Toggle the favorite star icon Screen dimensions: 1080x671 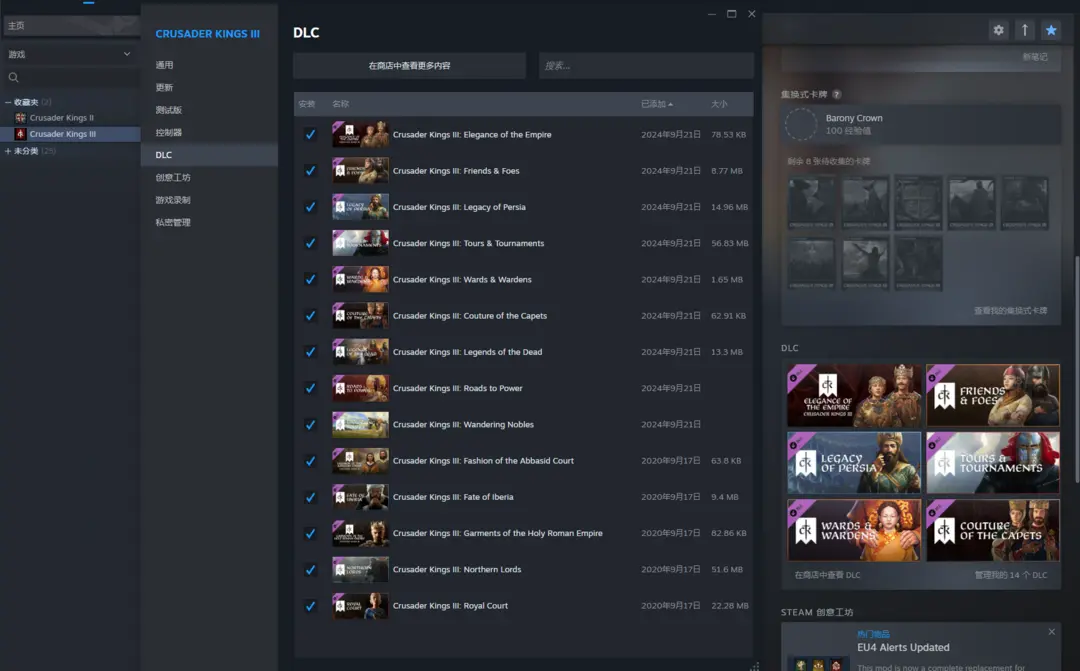pyautogui.click(x=1050, y=30)
